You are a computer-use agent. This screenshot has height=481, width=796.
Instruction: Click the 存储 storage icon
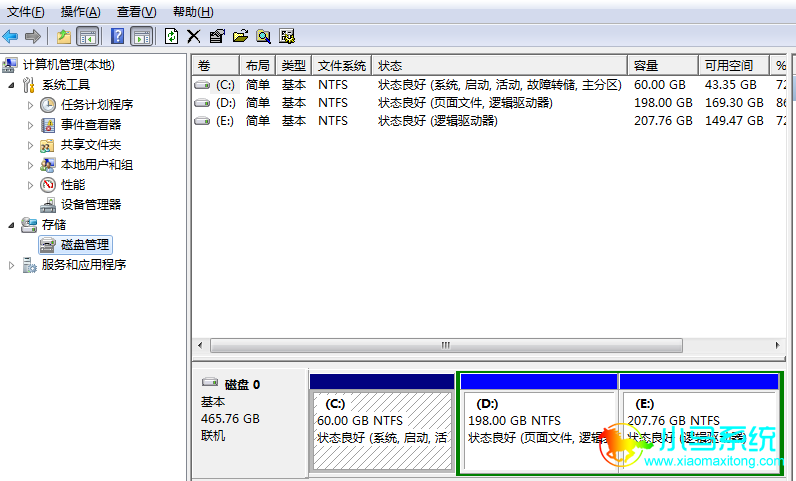(x=29, y=225)
